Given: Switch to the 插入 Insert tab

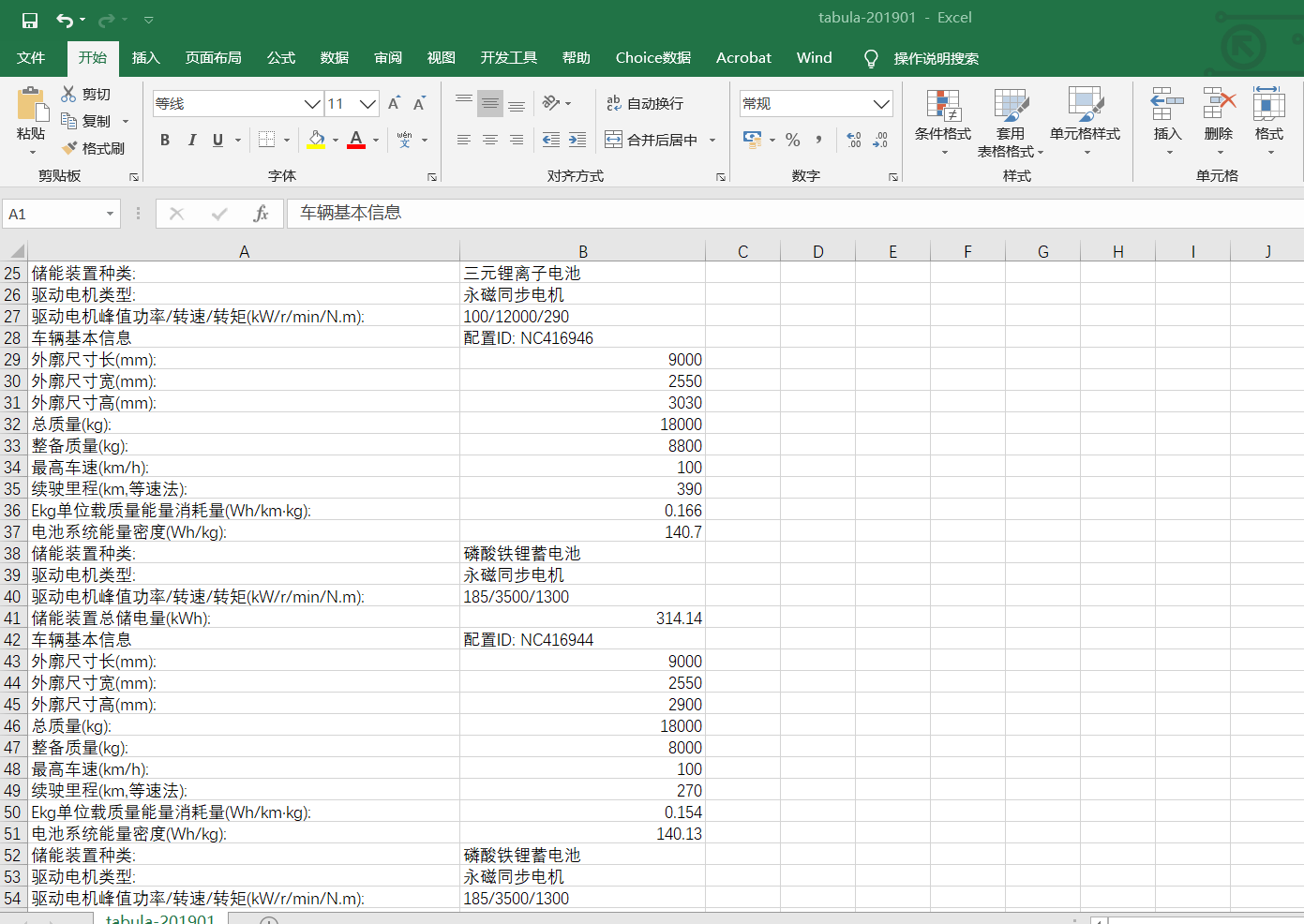Looking at the screenshot, I should click(x=145, y=58).
